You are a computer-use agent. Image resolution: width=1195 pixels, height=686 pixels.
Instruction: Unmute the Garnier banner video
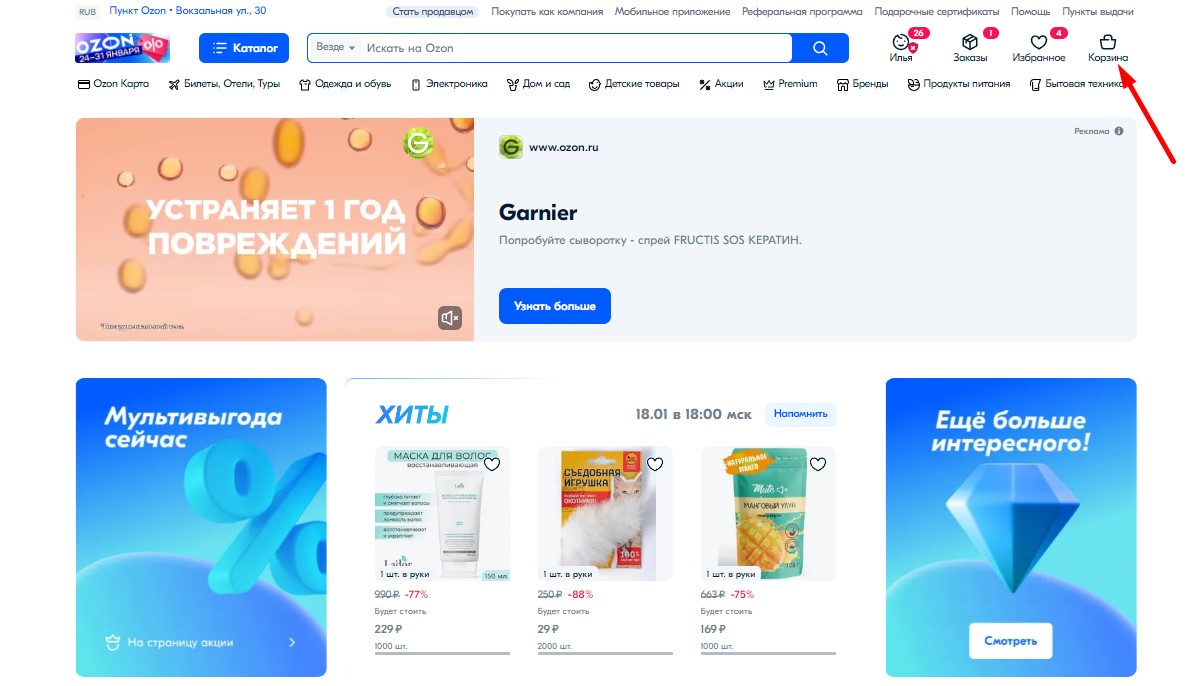point(450,318)
